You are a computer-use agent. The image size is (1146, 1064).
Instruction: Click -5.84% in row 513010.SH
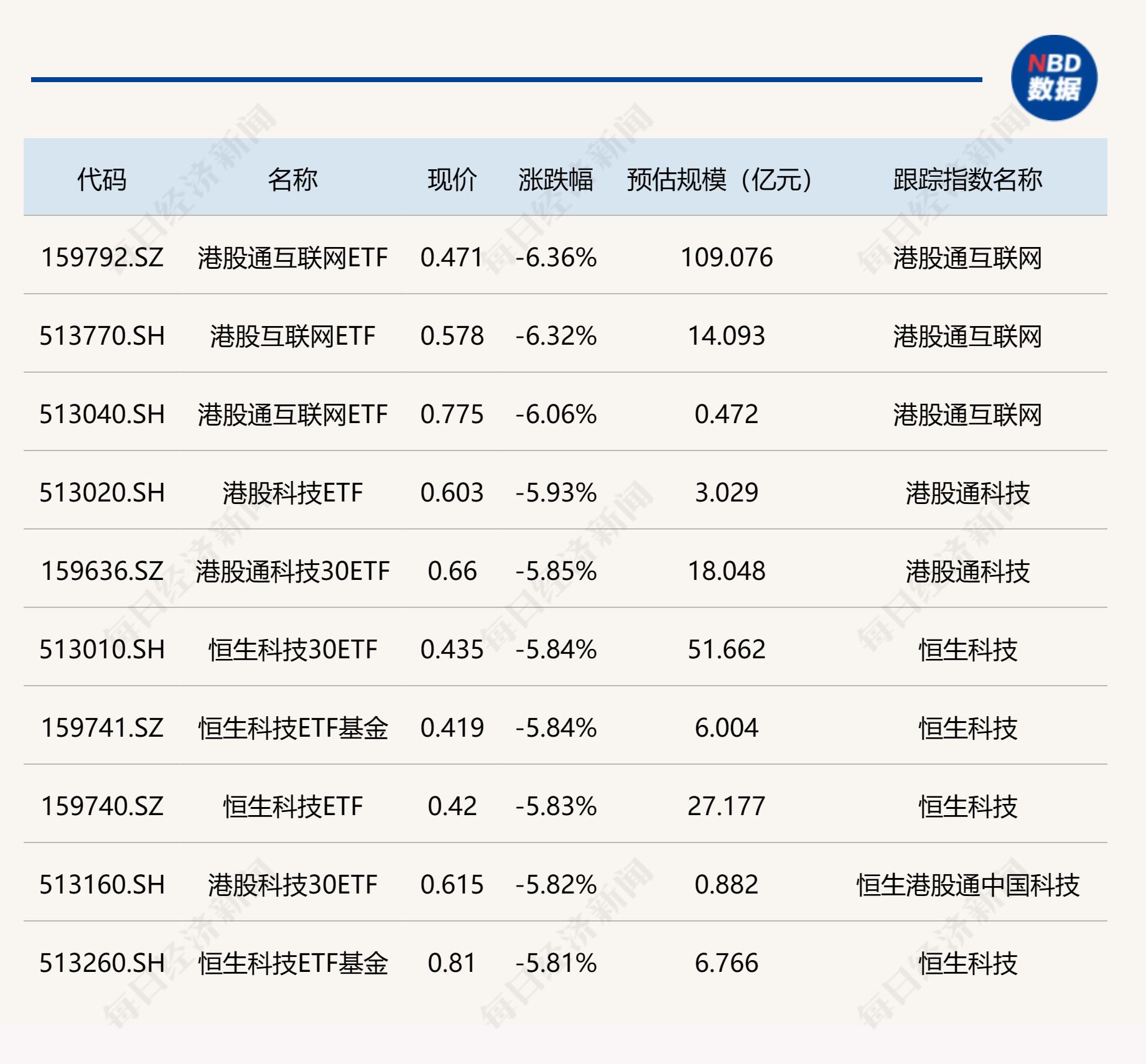[556, 650]
